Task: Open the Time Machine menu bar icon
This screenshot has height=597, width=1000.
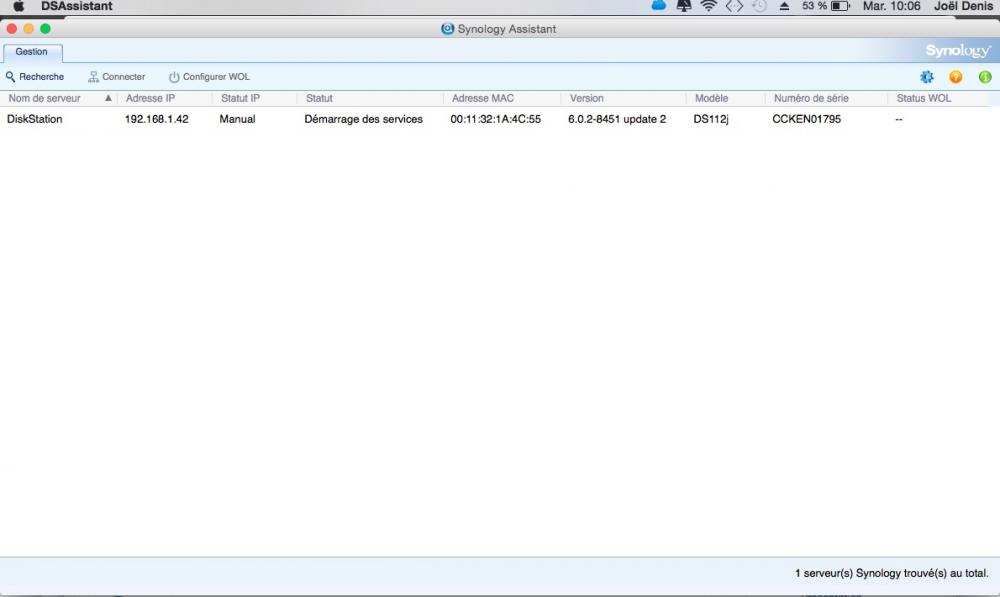Action: click(x=759, y=6)
